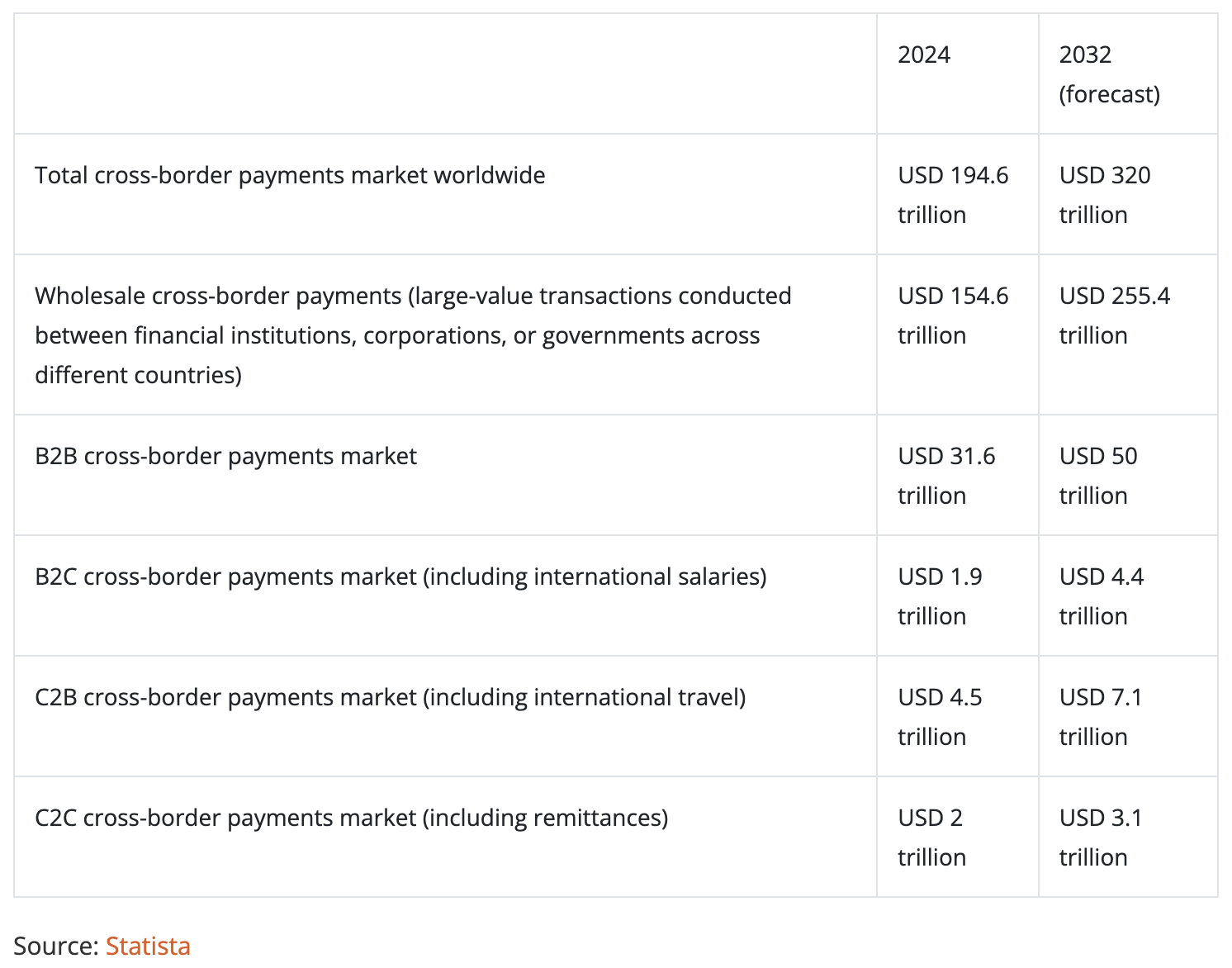Select the USD 50 trillion cell
1232x968 pixels.
click(1097, 476)
